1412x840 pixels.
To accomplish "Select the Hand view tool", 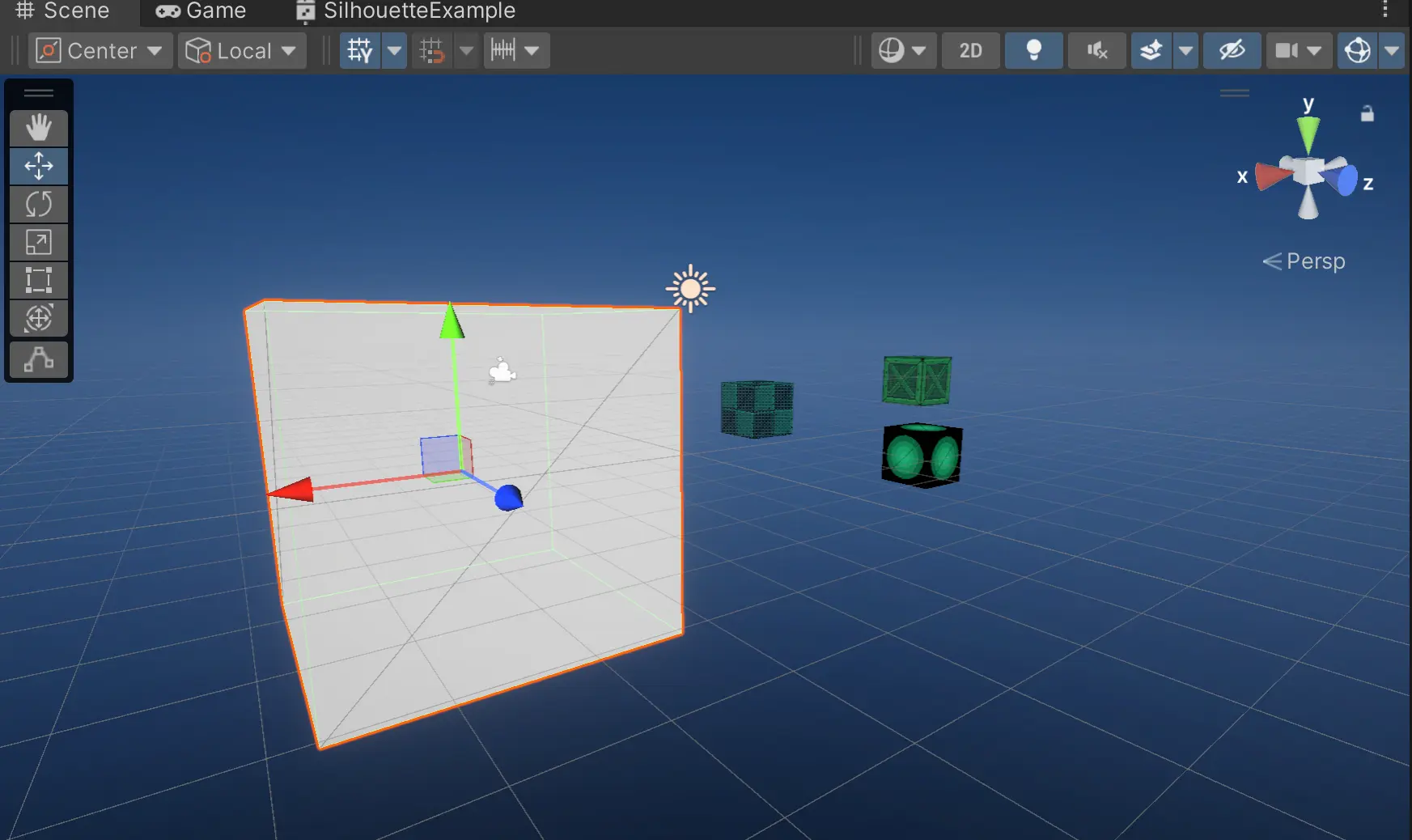I will coord(39,128).
